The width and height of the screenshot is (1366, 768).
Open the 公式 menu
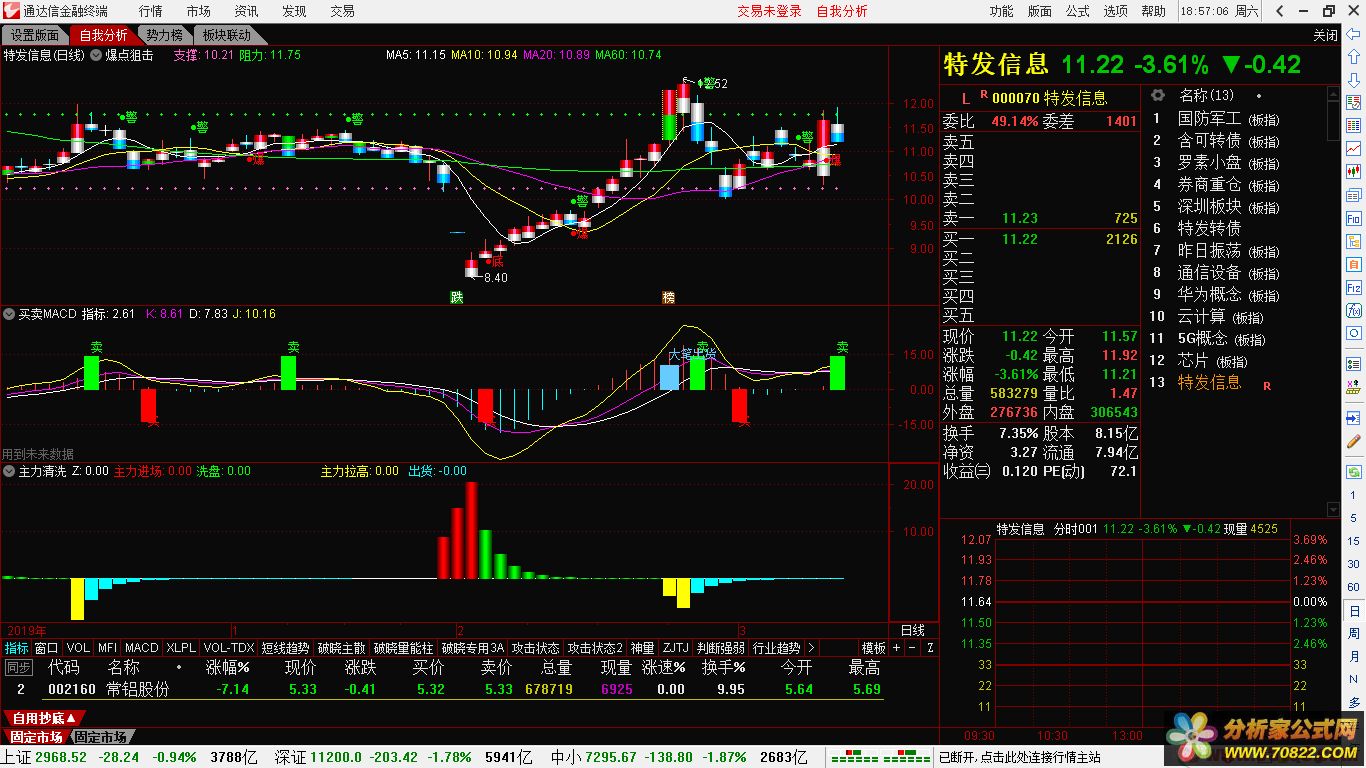click(1077, 11)
